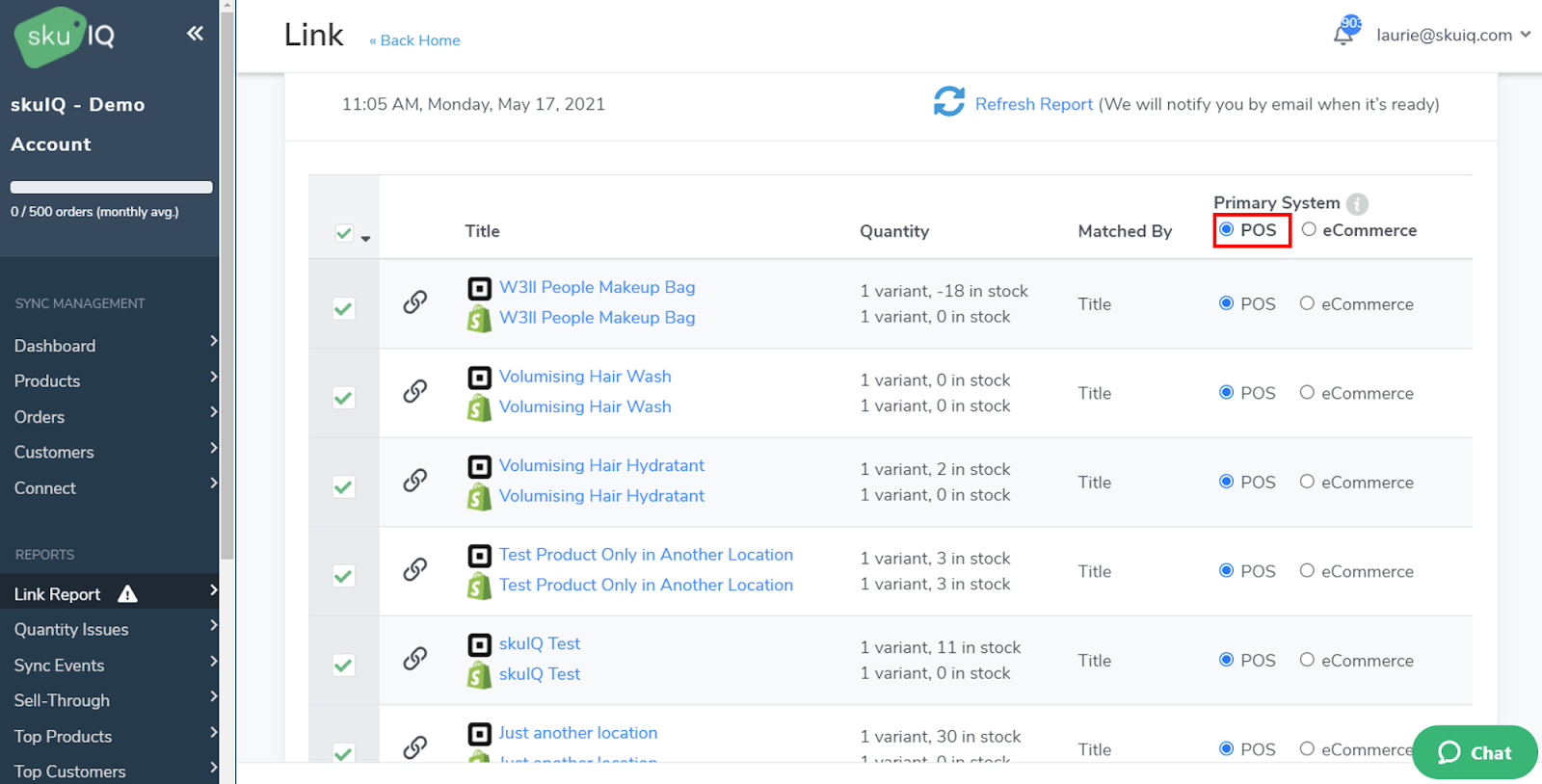Open the notifications bell
1542x784 pixels.
coord(1343,35)
